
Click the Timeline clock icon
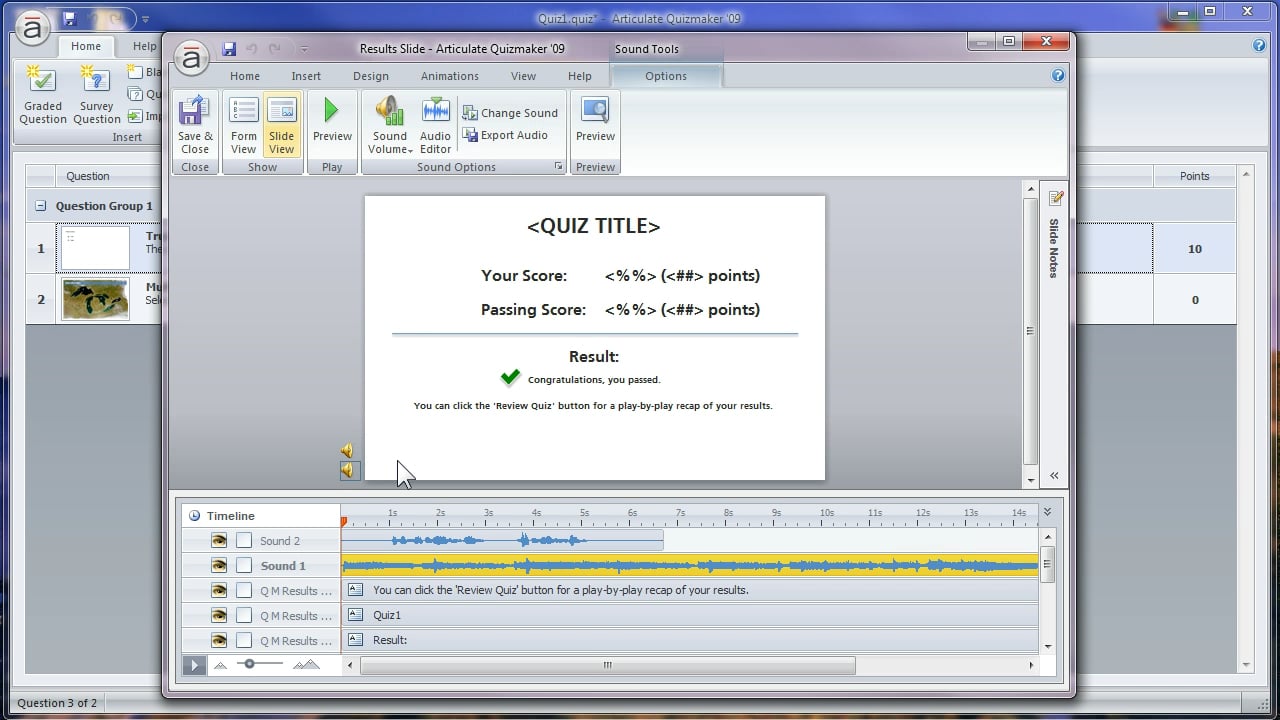[x=194, y=516]
